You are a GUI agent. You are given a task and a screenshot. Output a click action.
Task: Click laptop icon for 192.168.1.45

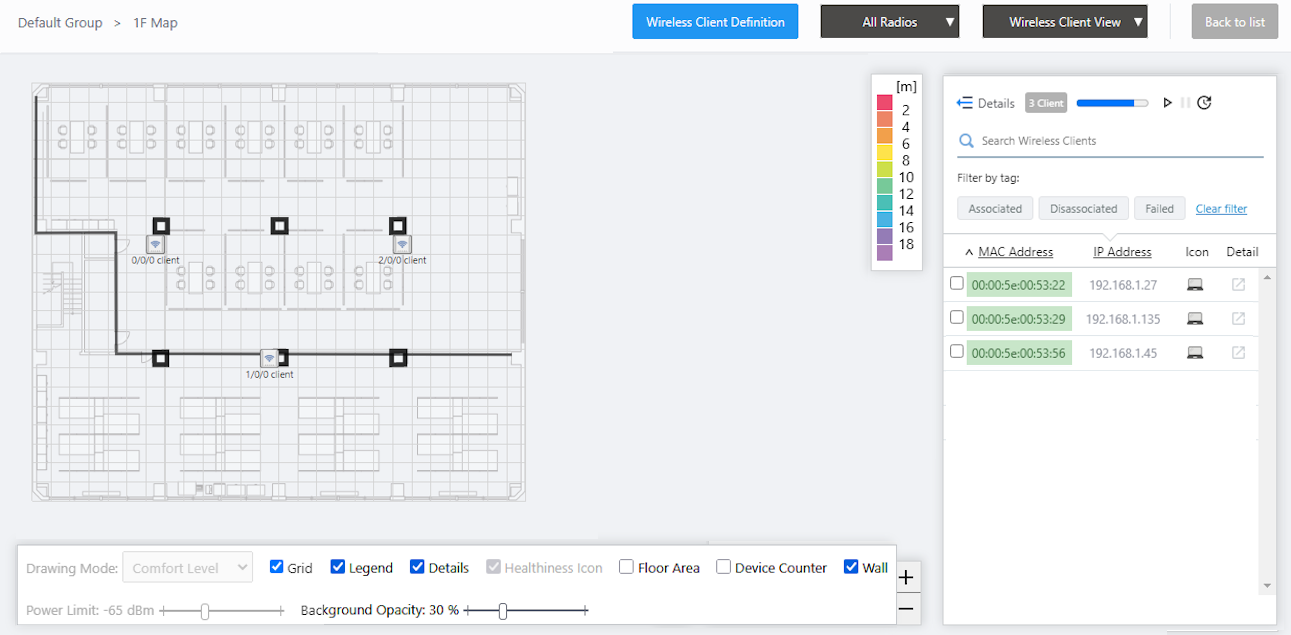pos(1195,353)
